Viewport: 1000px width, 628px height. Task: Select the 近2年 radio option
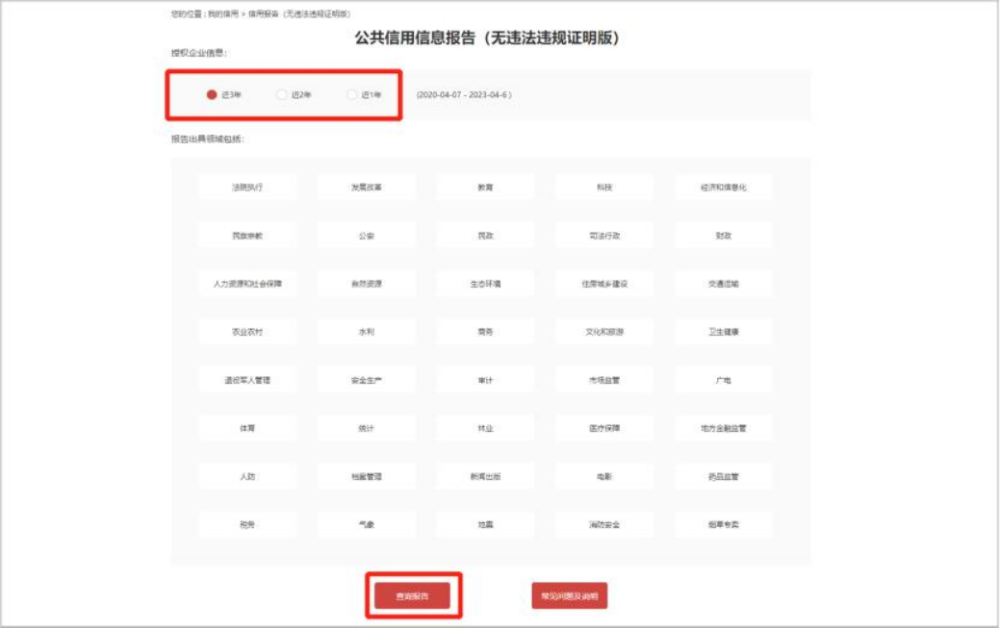282,95
